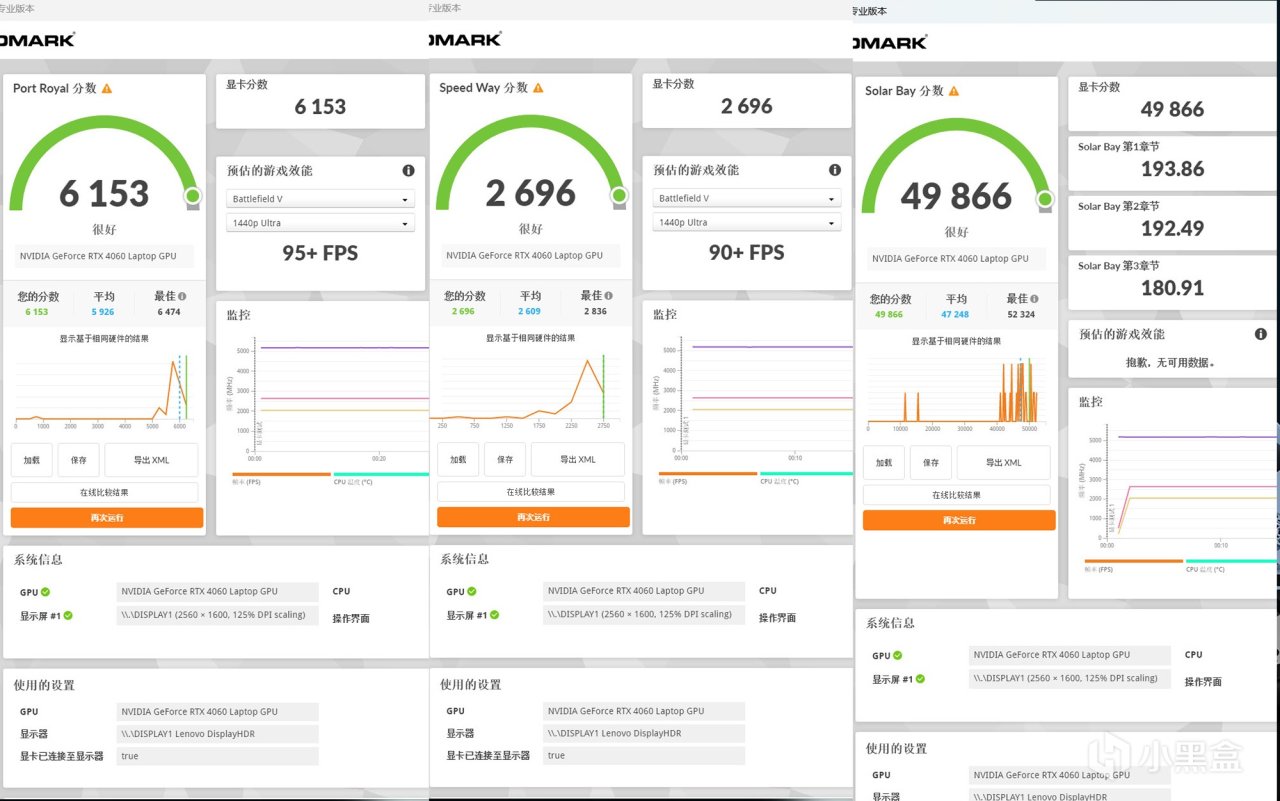This screenshot has width=1280, height=801.
Task: Click 在线比较结果 for Port Royal
Action: coord(104,492)
